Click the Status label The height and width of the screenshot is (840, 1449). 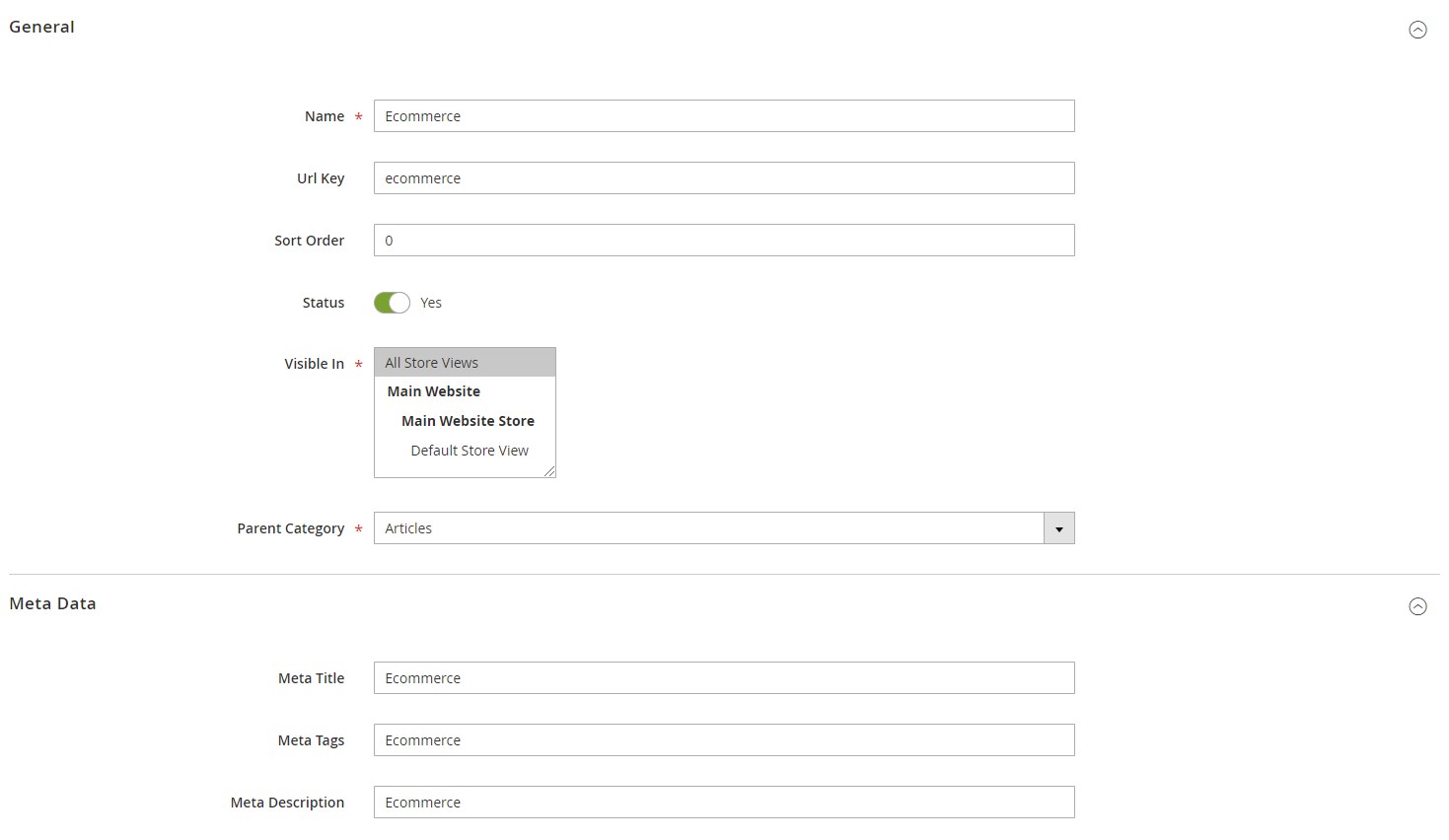tap(324, 303)
